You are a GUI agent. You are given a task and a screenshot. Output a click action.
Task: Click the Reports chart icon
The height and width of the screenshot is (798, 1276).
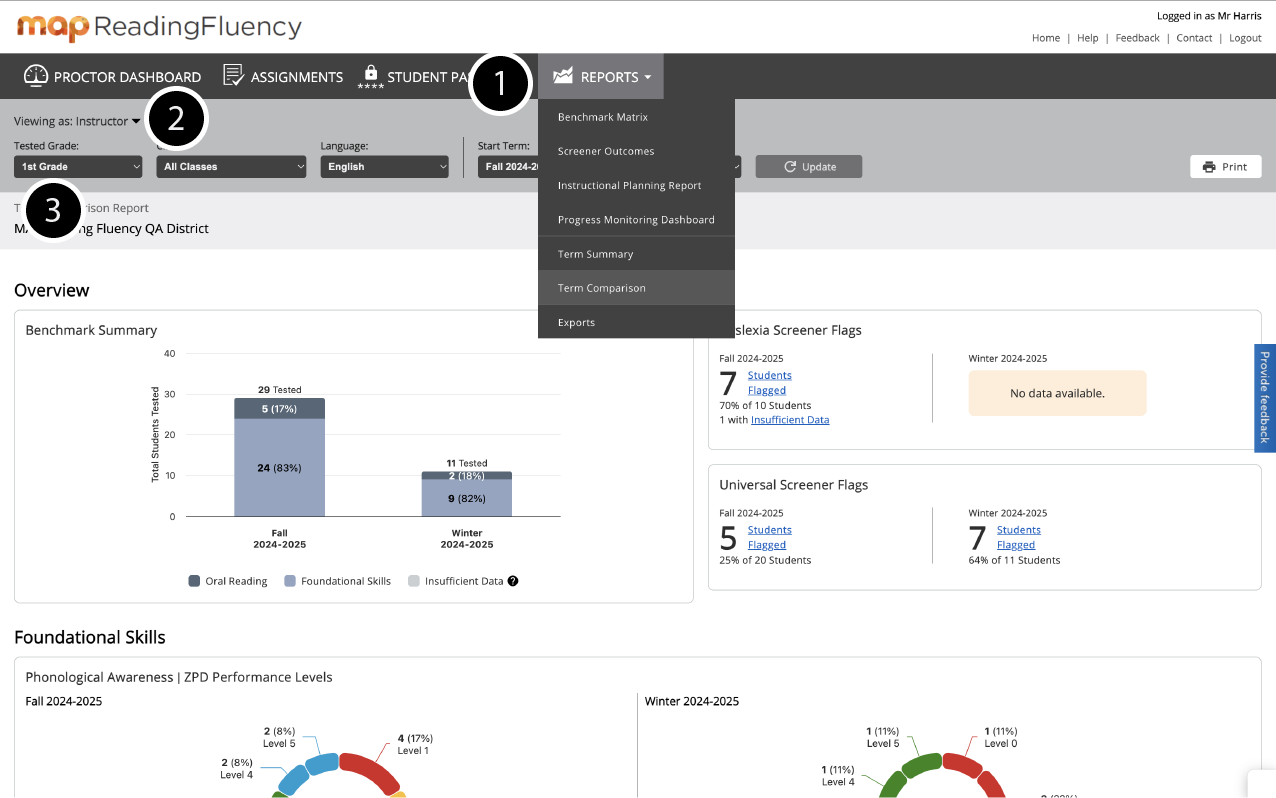(563, 76)
